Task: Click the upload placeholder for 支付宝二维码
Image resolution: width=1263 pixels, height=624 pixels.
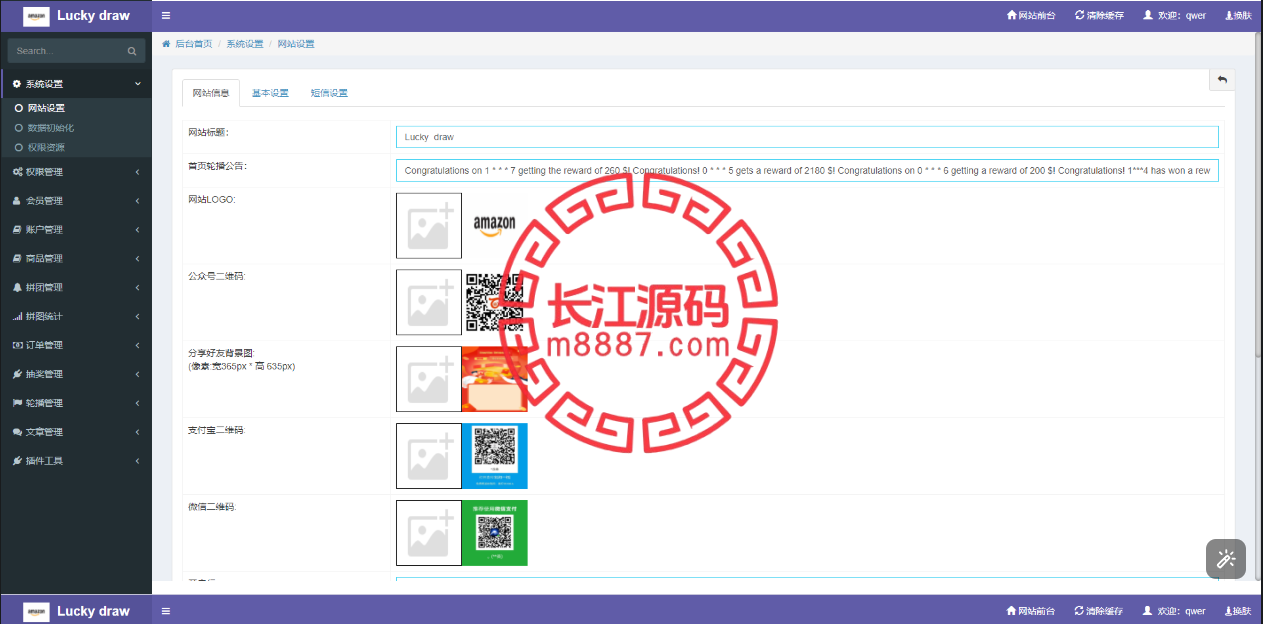Action: click(429, 456)
